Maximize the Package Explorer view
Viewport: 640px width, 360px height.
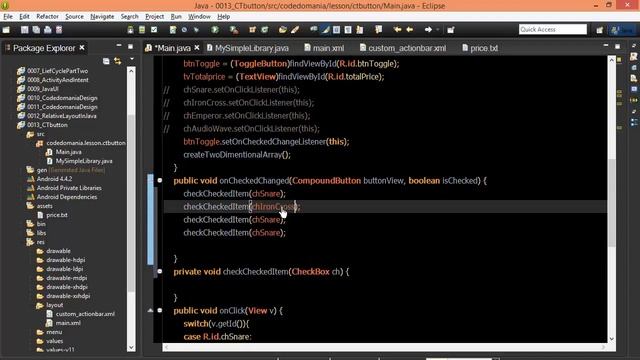130,47
